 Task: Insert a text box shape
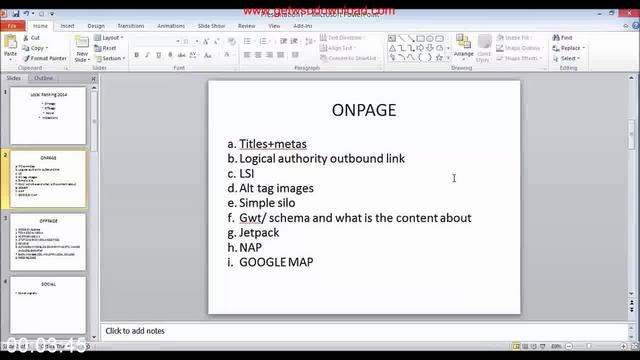(x=392, y=38)
